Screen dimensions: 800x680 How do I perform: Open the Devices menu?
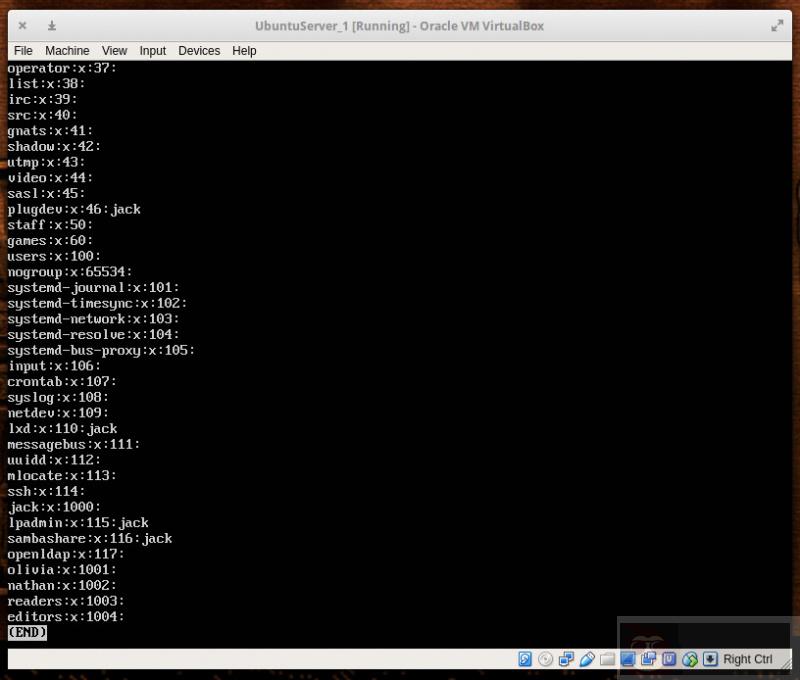coord(199,50)
